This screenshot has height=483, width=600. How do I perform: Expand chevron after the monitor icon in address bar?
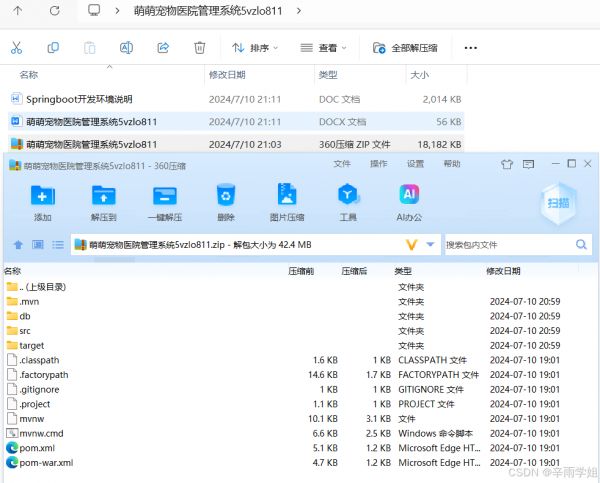point(117,11)
